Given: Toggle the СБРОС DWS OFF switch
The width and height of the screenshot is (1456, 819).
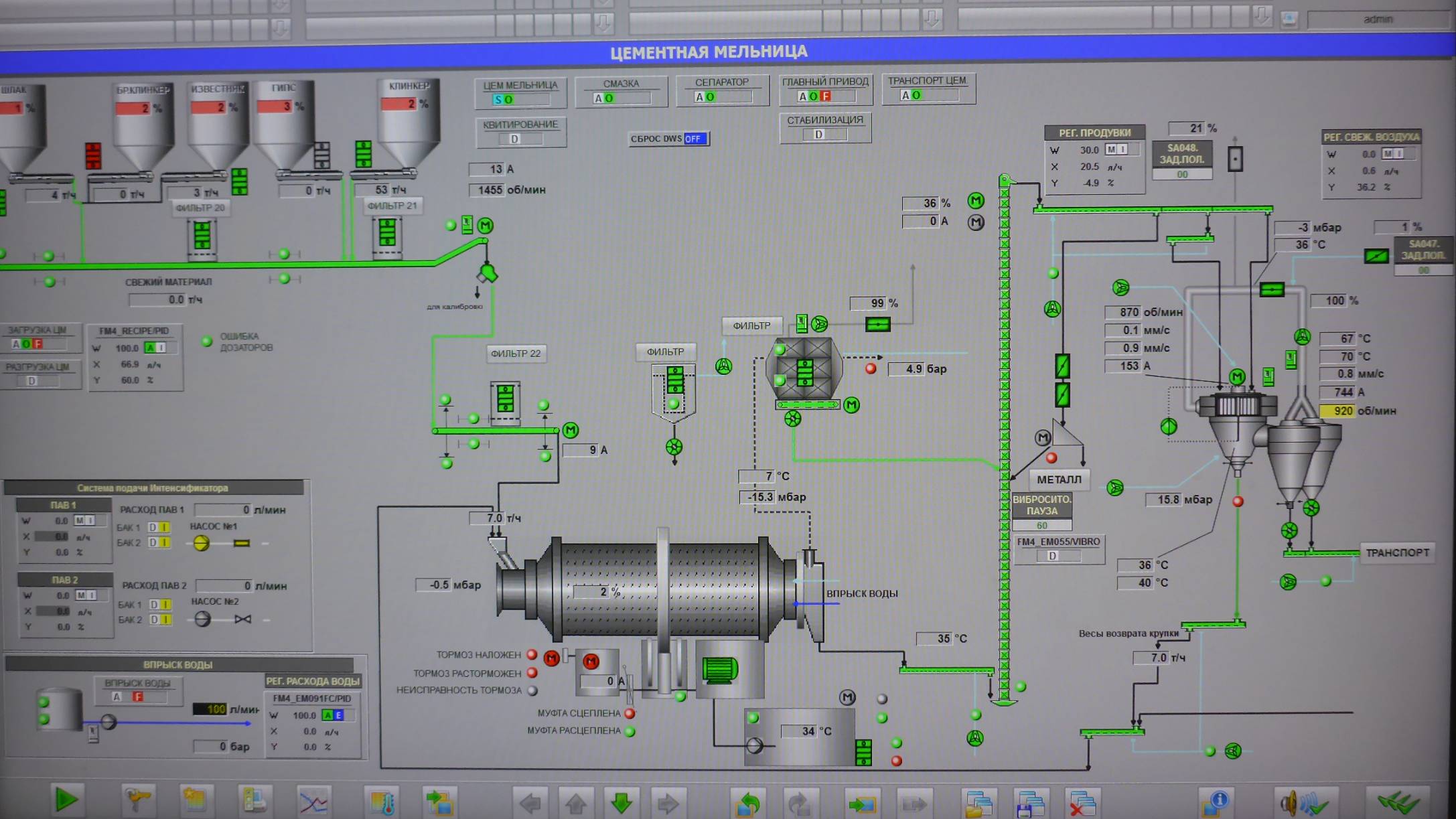Looking at the screenshot, I should (x=695, y=139).
